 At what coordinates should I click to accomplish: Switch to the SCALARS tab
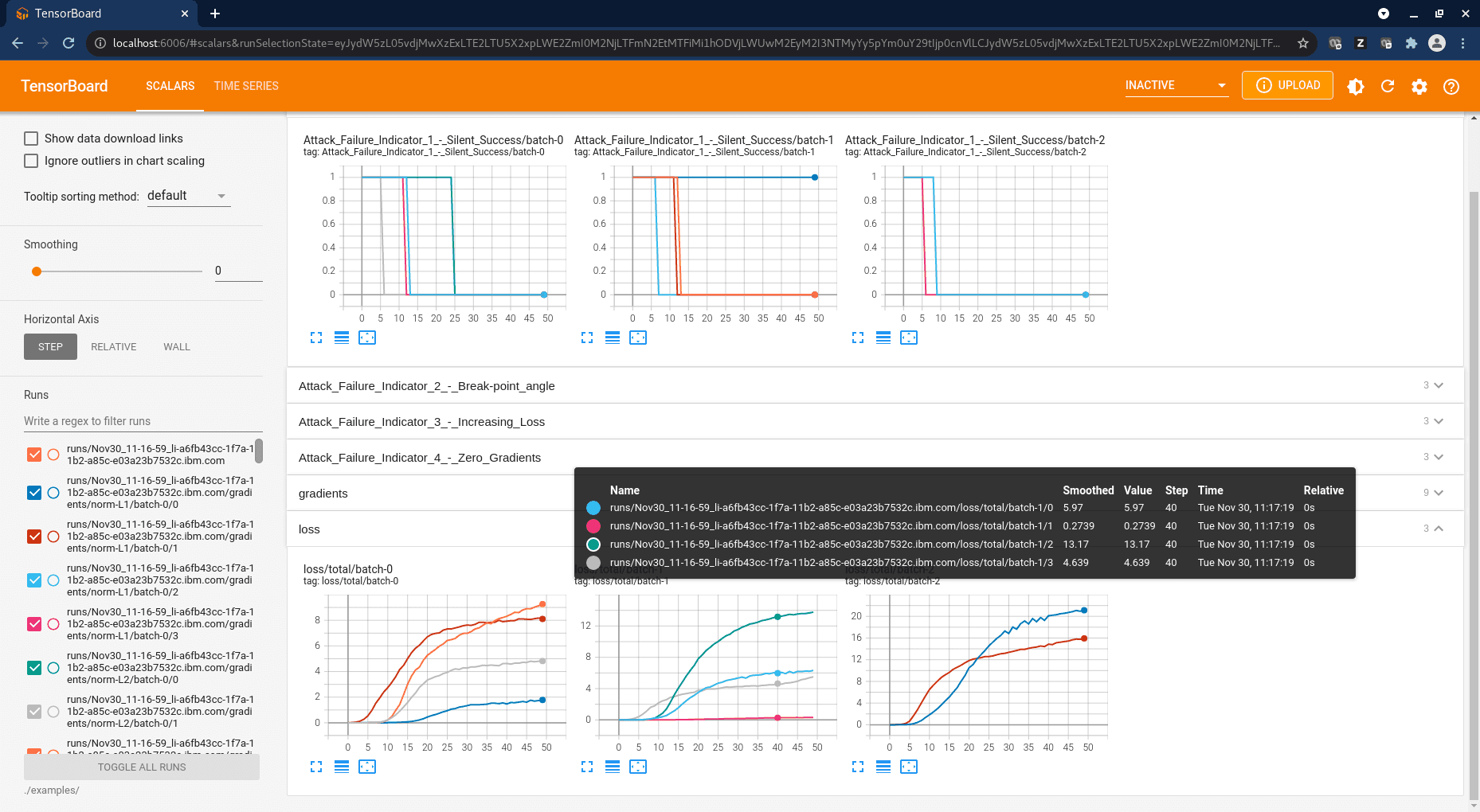pyautogui.click(x=170, y=86)
